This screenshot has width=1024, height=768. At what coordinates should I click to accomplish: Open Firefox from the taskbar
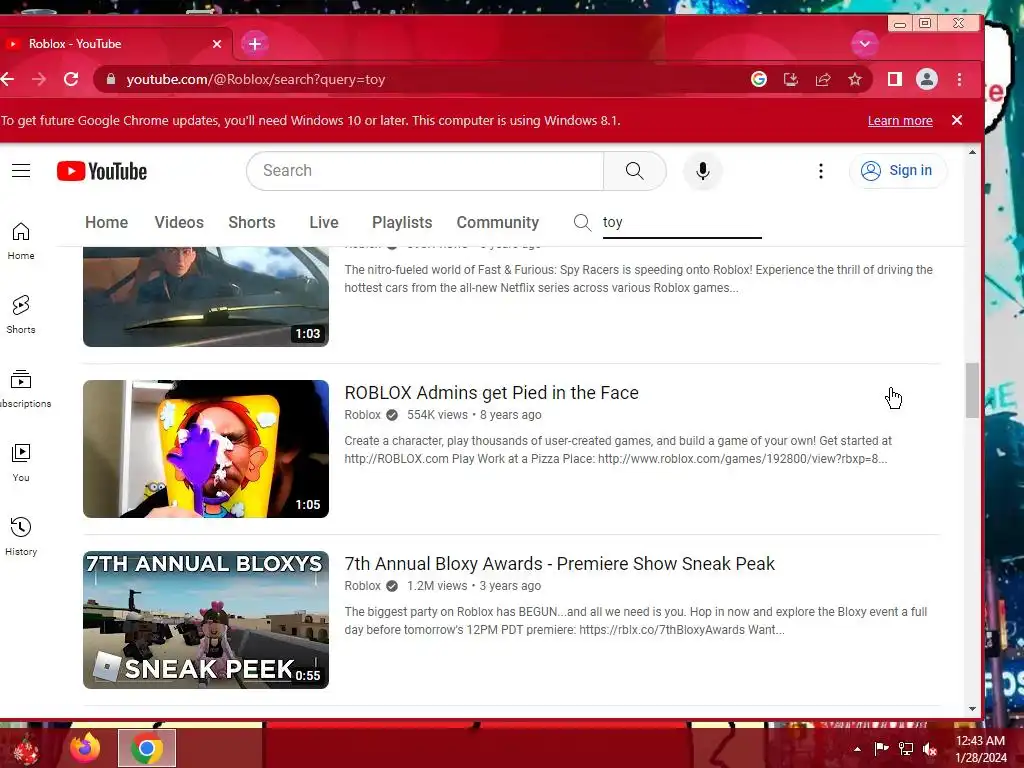86,748
